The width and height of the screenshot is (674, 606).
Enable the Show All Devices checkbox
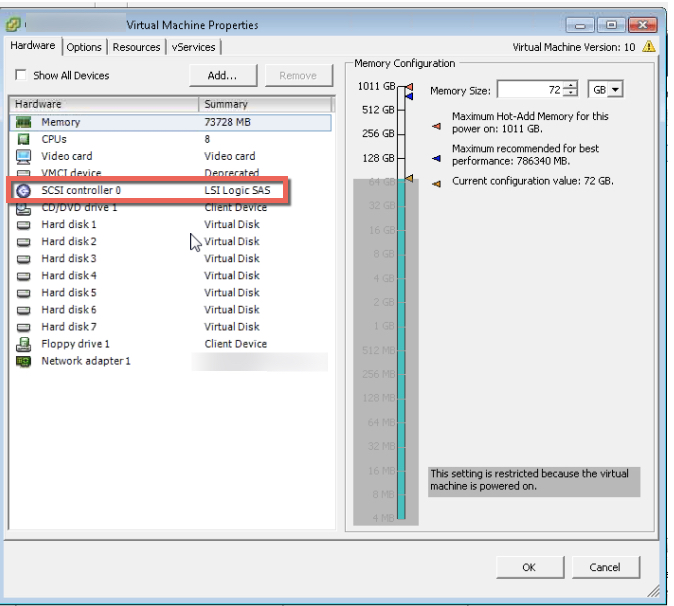[x=20, y=76]
